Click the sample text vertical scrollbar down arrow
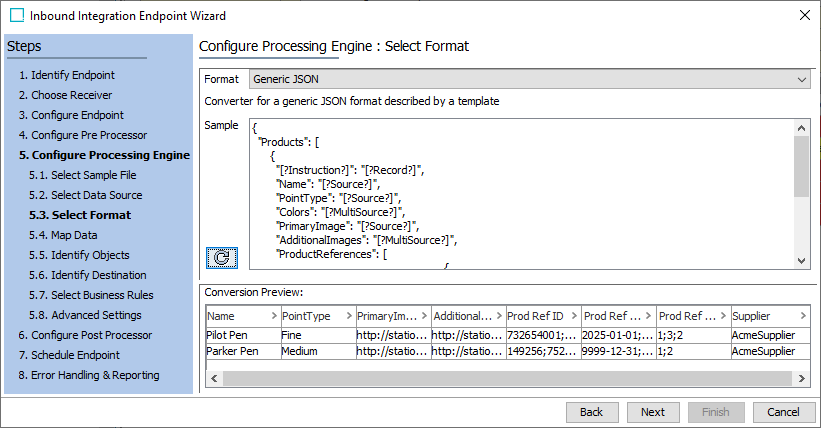The image size is (821, 428). click(802, 261)
